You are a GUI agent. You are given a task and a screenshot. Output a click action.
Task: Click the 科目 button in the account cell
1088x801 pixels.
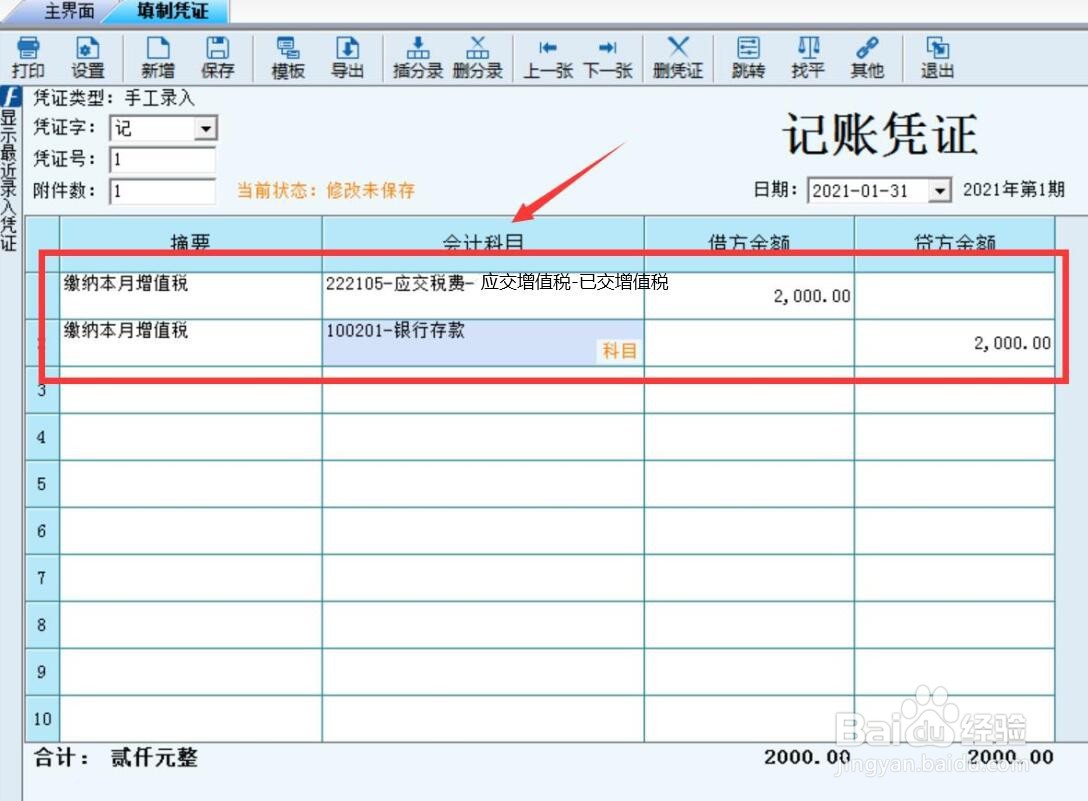(x=618, y=352)
